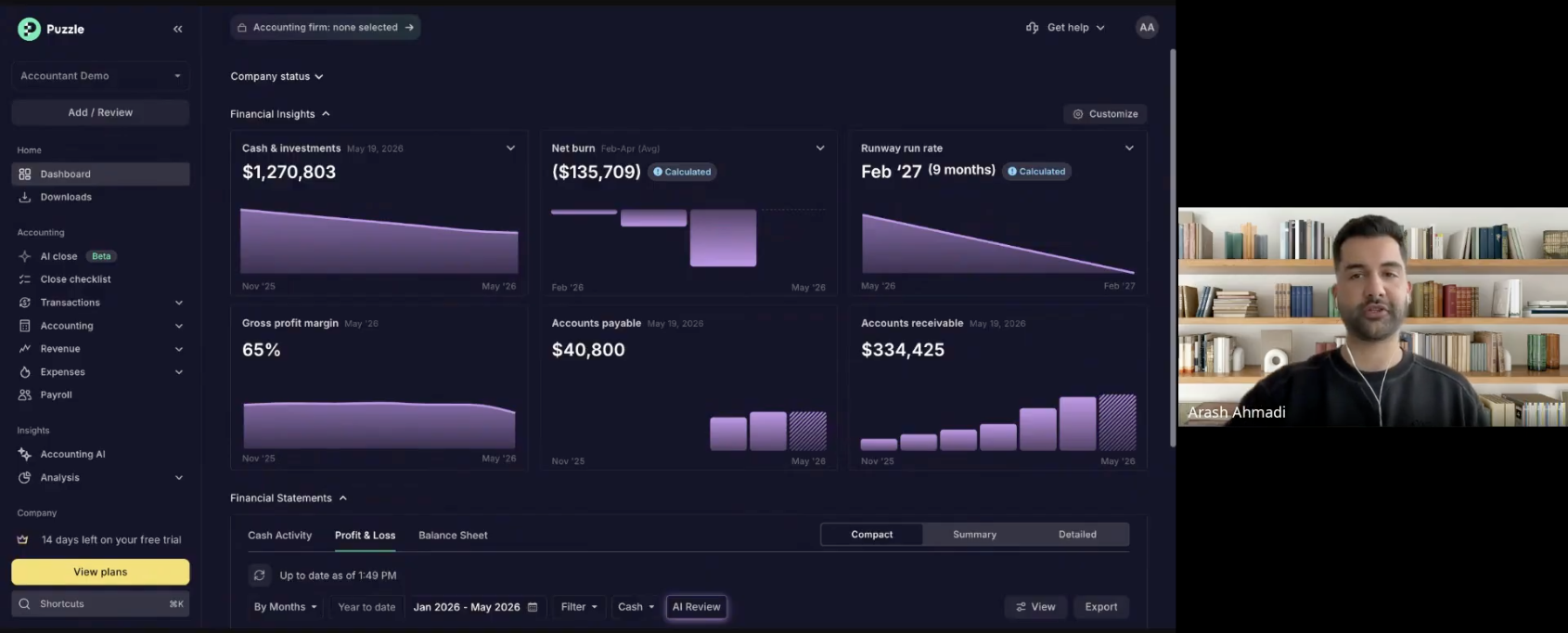Click the lock icon on Accounting firm
The image size is (1568, 633).
[x=242, y=28]
